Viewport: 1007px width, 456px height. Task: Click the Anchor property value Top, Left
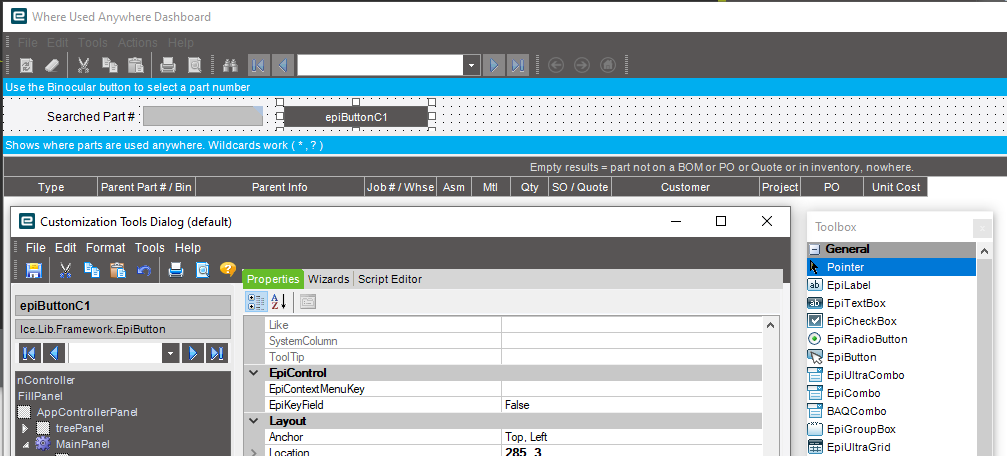click(632, 437)
